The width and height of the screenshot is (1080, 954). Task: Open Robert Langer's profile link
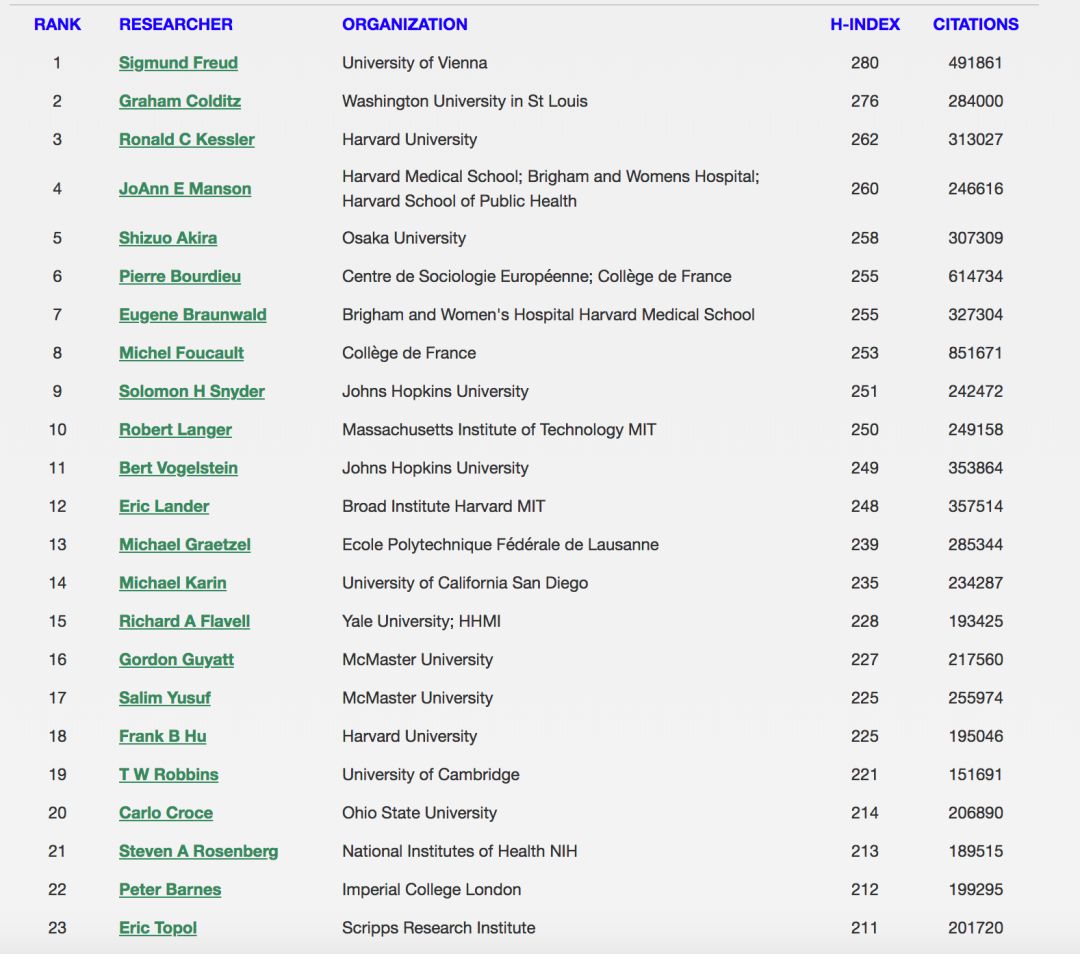pyautogui.click(x=175, y=430)
